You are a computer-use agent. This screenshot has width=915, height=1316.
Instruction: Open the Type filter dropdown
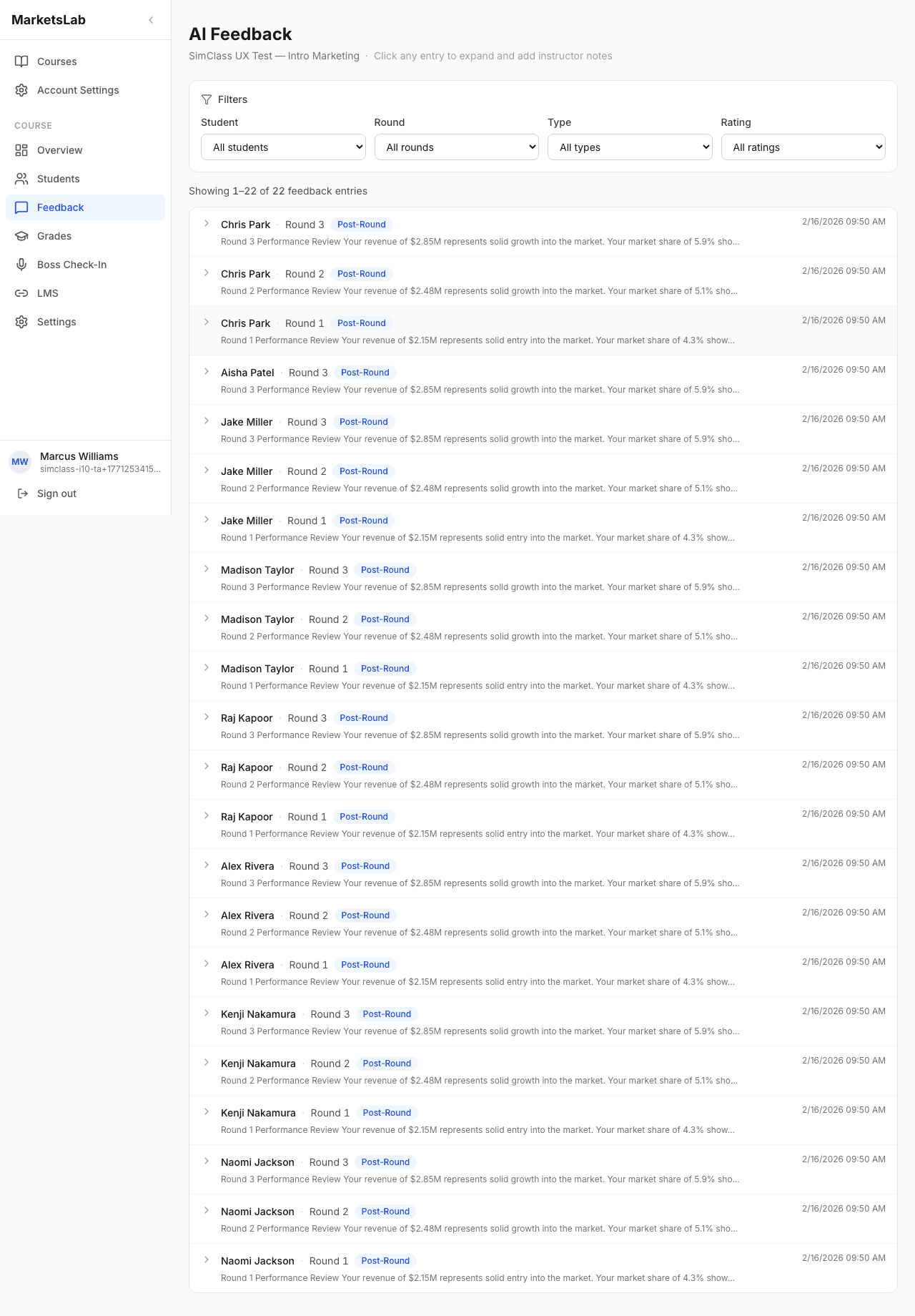630,147
